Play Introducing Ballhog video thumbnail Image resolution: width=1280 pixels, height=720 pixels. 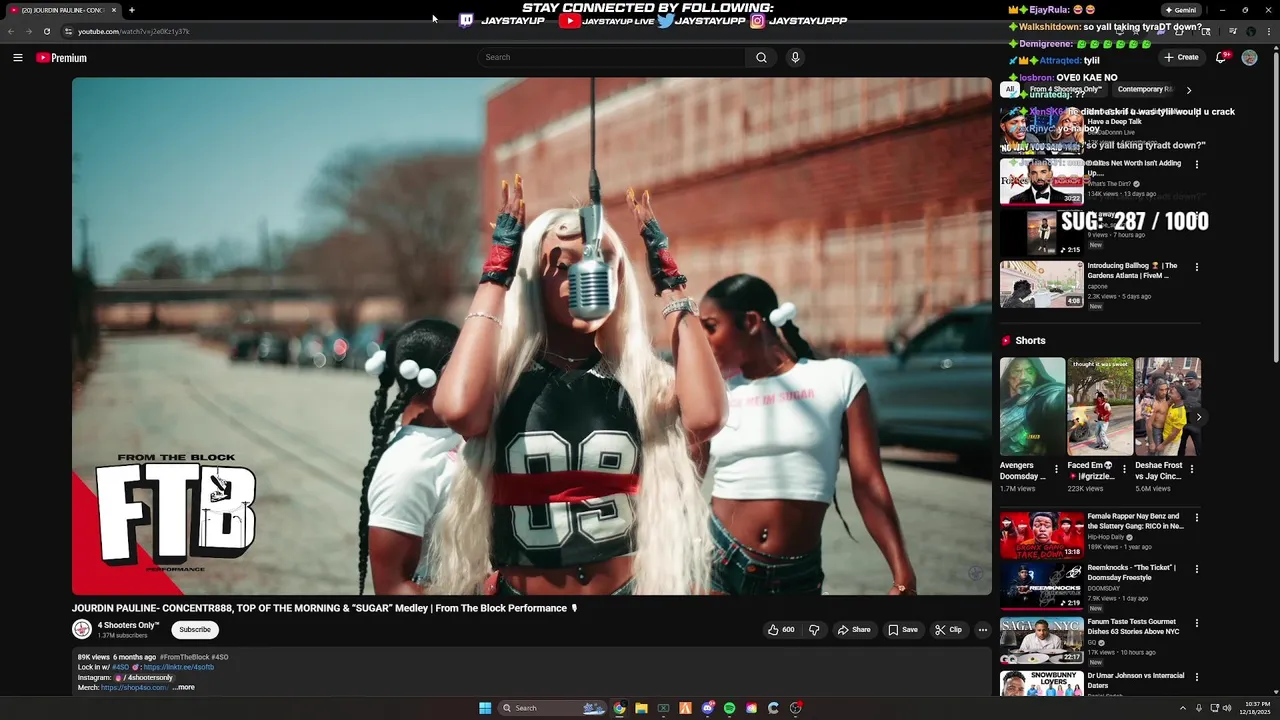click(1041, 285)
